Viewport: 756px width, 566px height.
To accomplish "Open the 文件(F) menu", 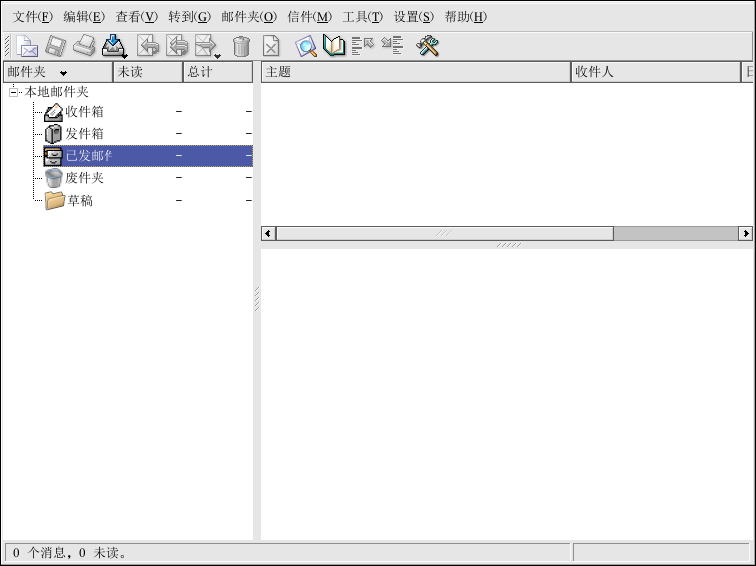I will [33, 17].
